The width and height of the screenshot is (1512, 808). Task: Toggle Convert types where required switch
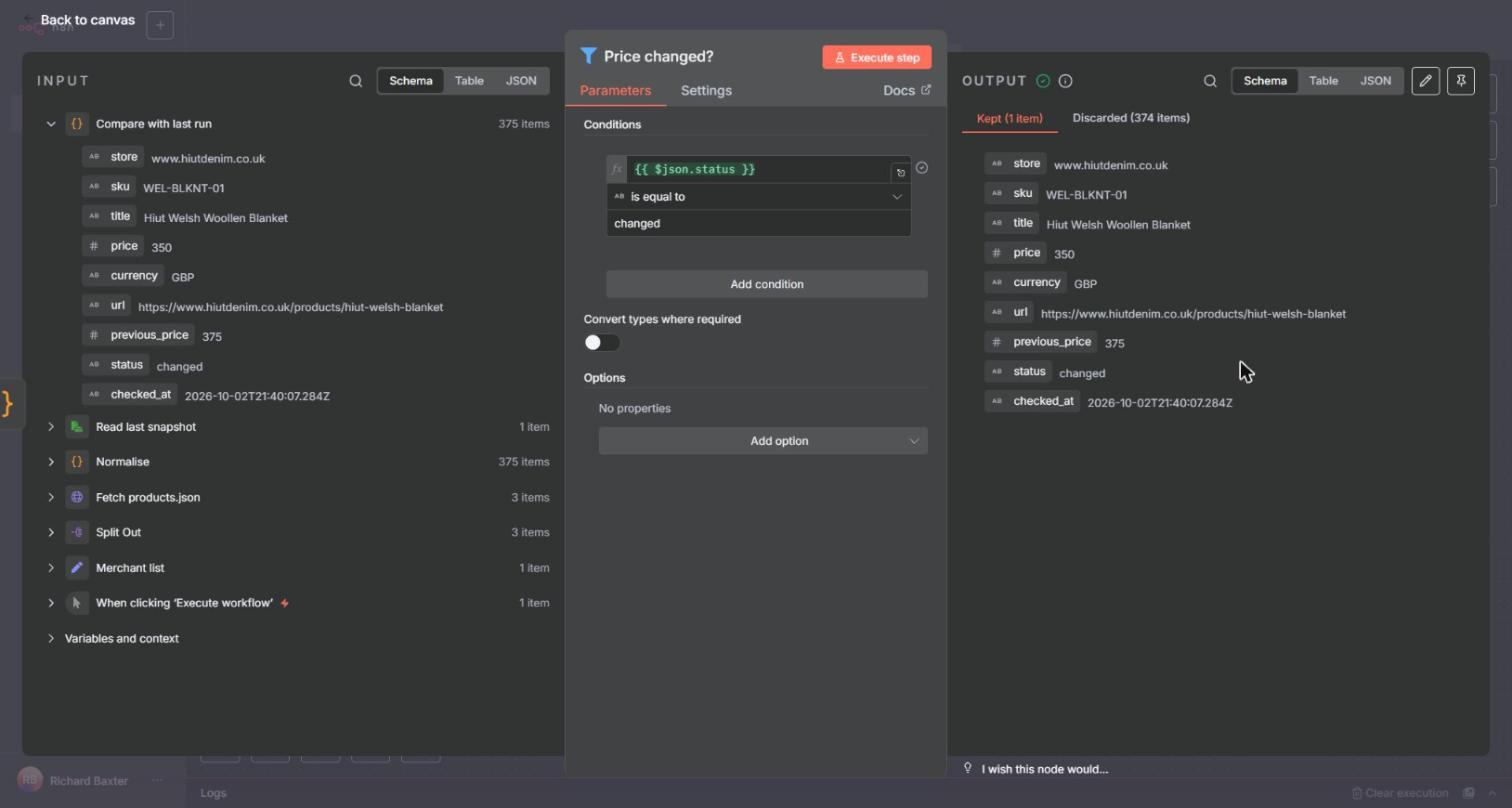pos(602,343)
